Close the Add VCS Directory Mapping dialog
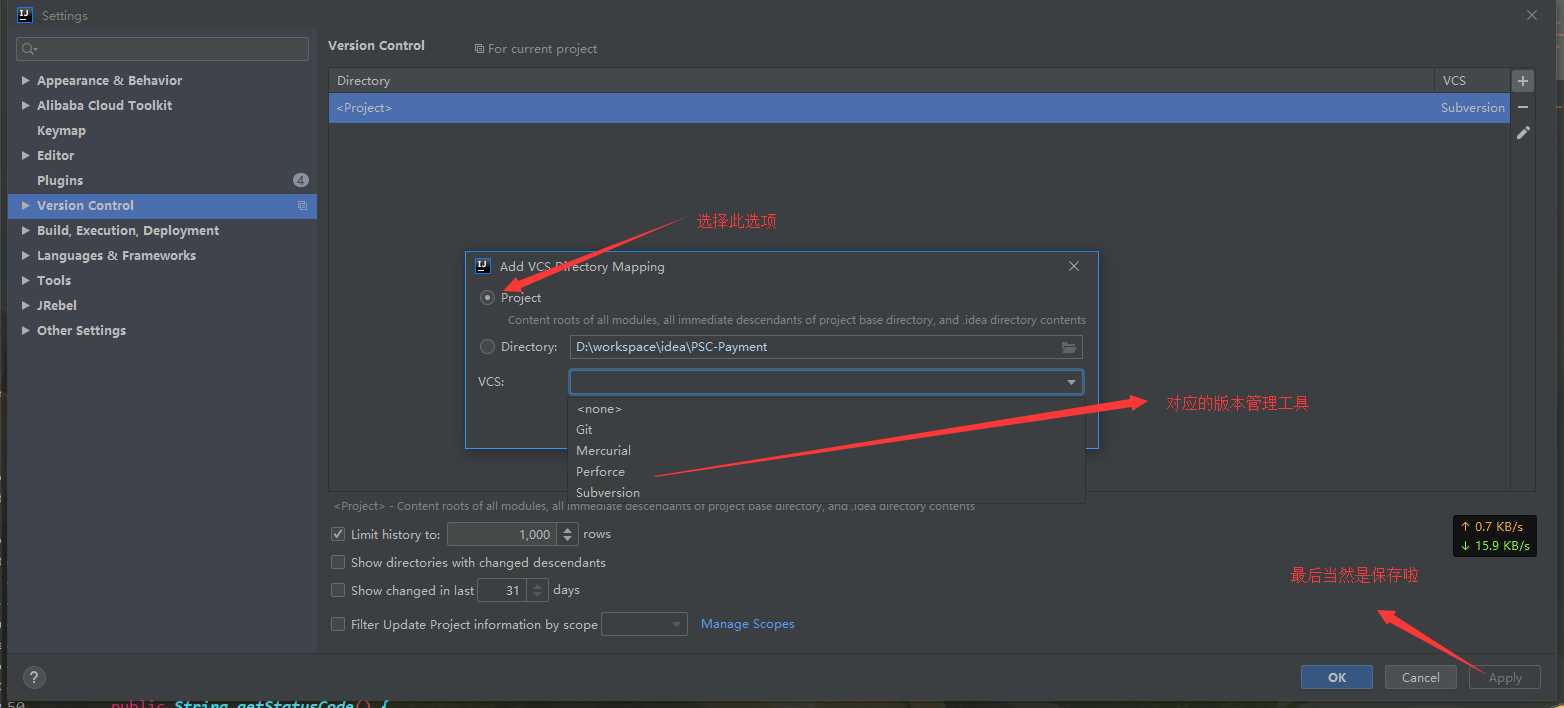 pos(1074,266)
